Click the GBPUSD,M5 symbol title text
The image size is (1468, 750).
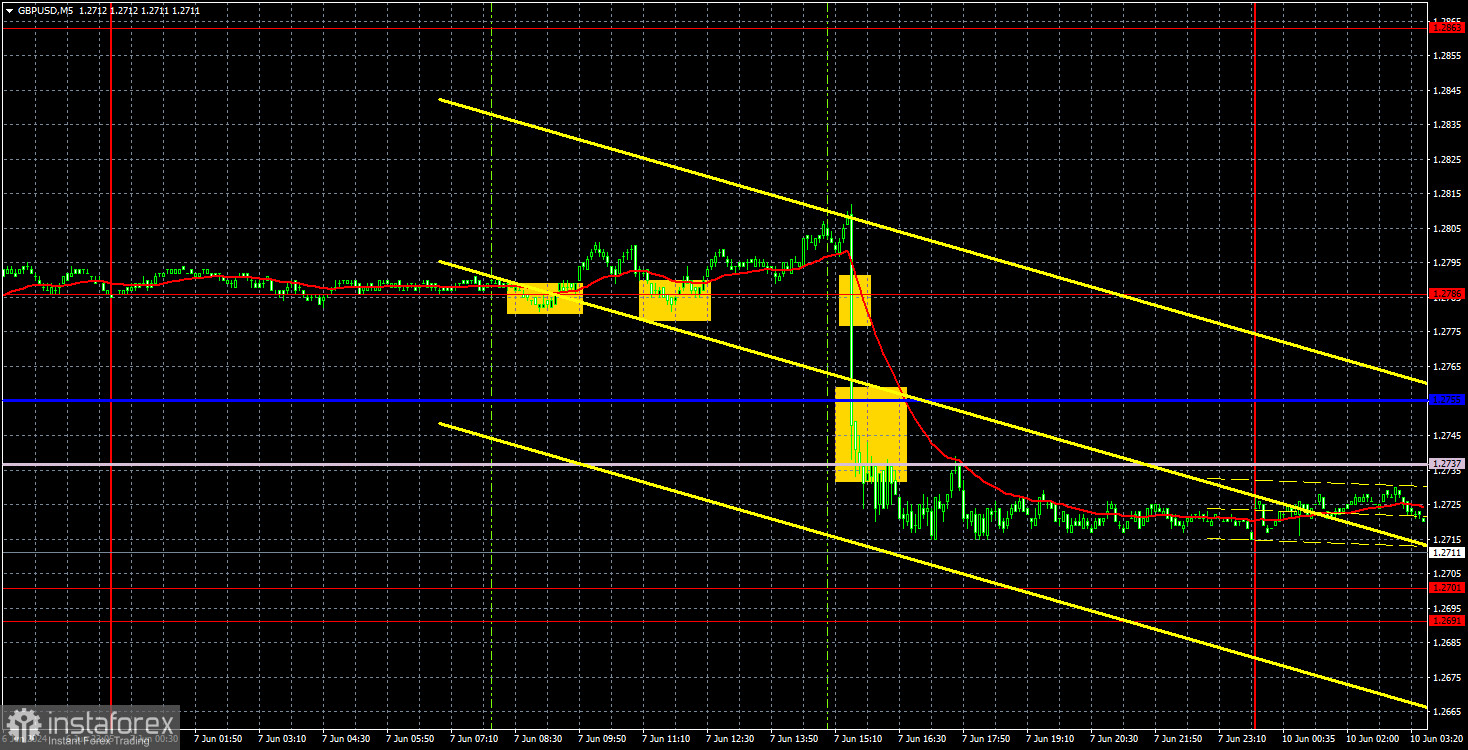pos(46,10)
